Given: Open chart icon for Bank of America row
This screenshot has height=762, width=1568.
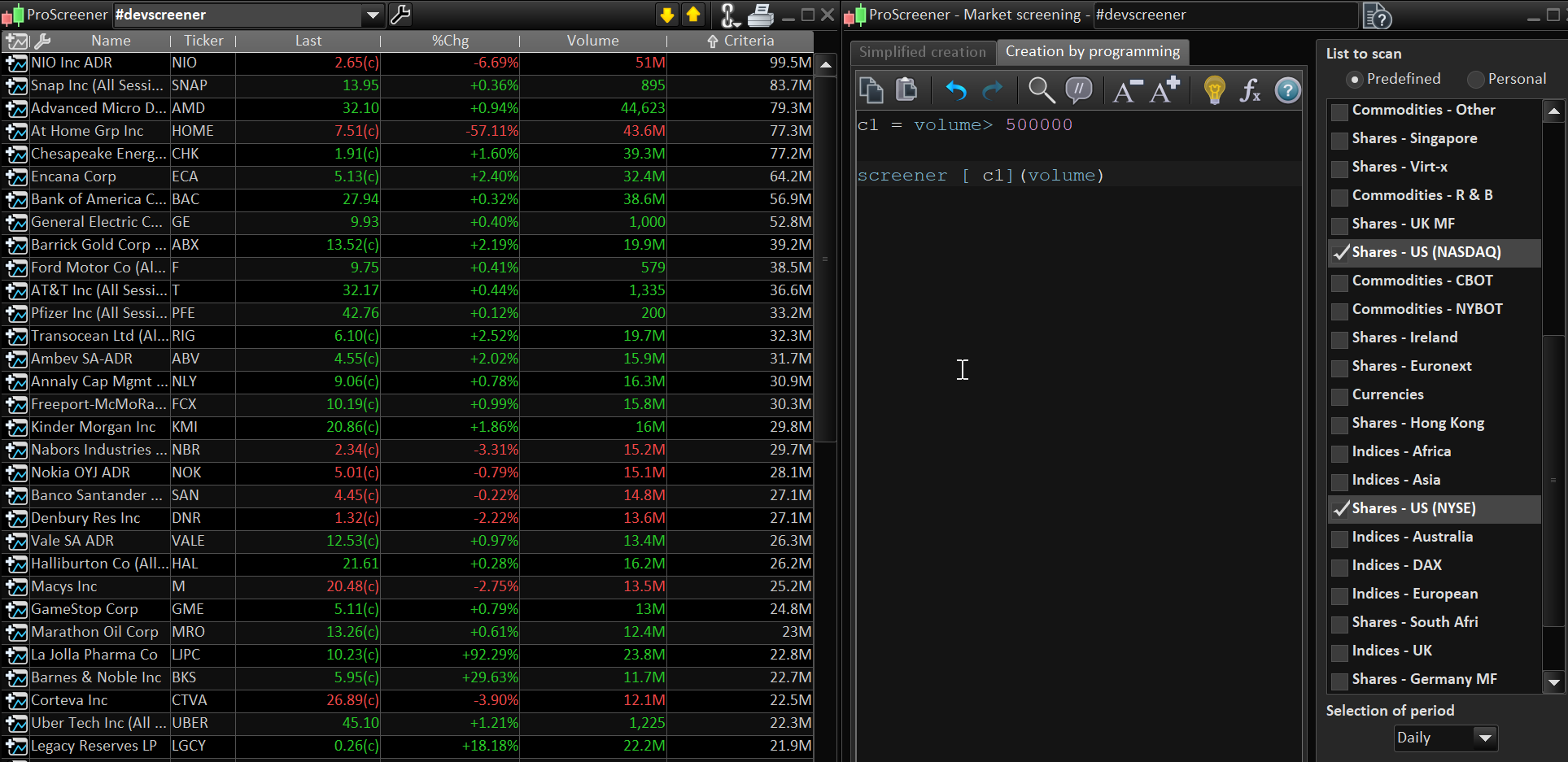Looking at the screenshot, I should (x=16, y=200).
